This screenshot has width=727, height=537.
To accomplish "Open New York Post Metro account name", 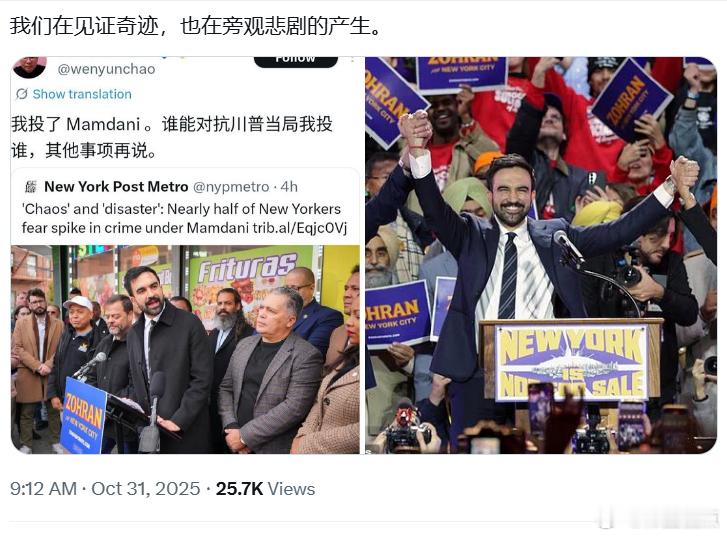I will tap(116, 186).
